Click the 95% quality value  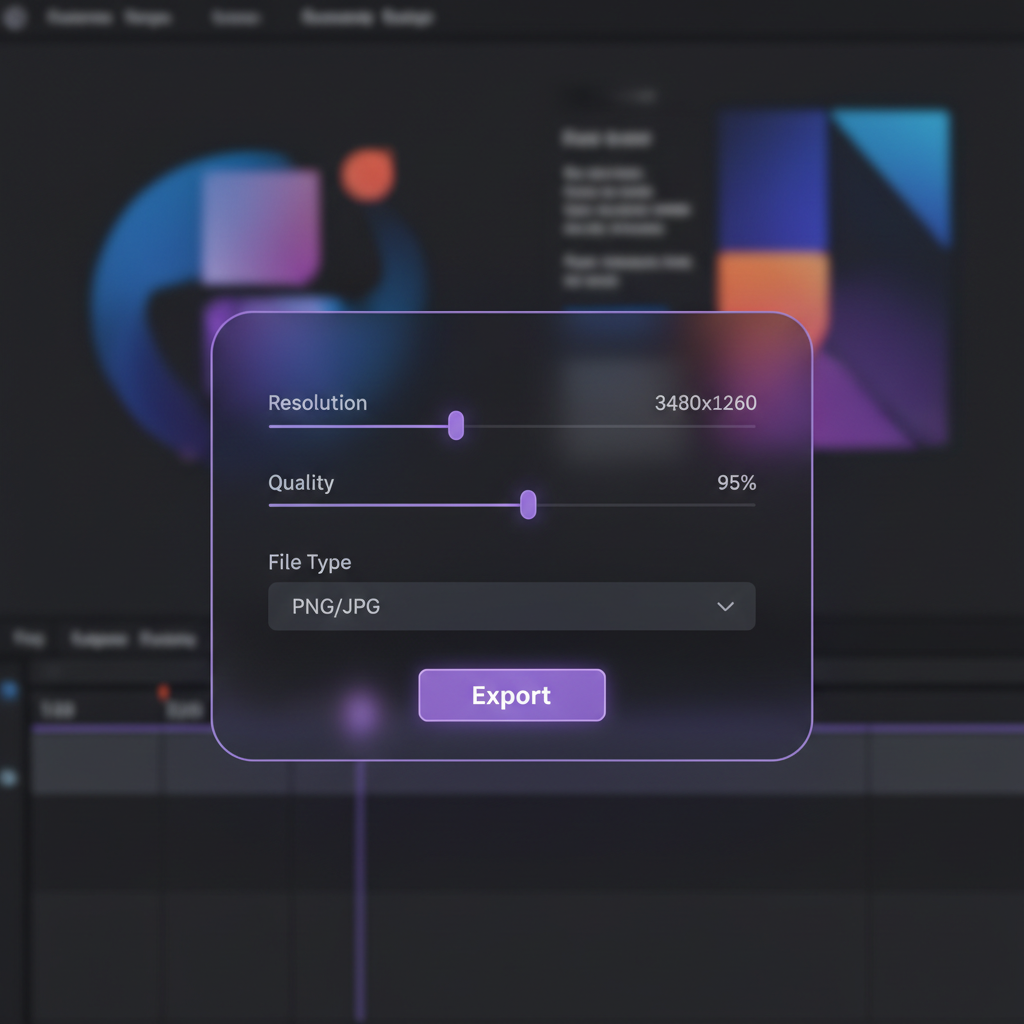736,483
